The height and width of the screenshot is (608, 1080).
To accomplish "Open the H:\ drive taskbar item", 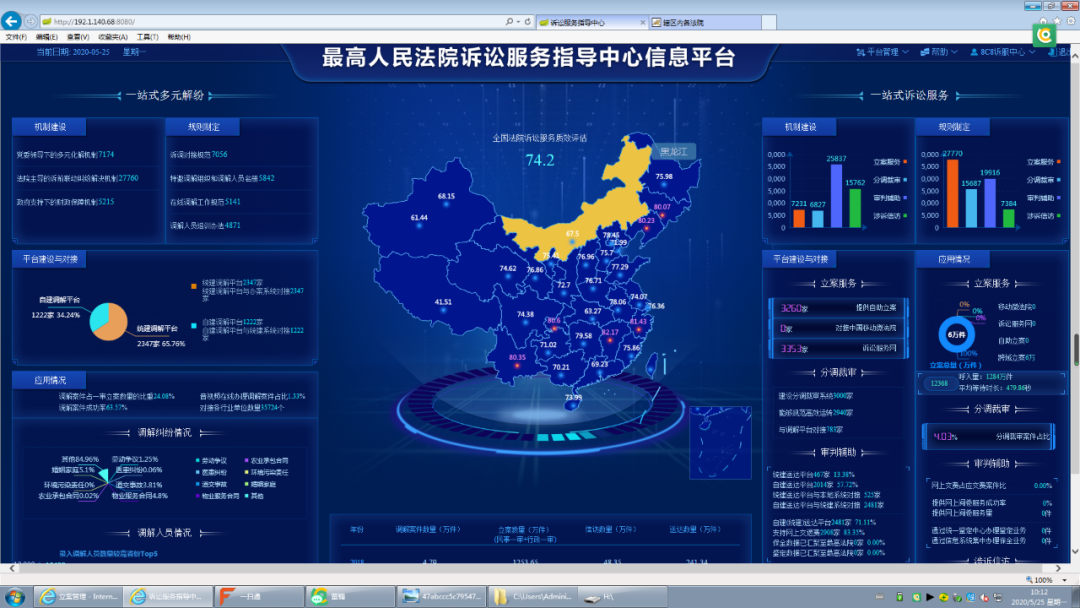I will coord(623,596).
